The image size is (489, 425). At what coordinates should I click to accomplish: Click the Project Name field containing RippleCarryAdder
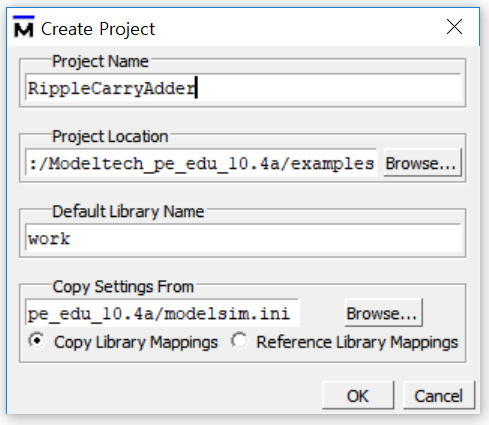[x=244, y=88]
